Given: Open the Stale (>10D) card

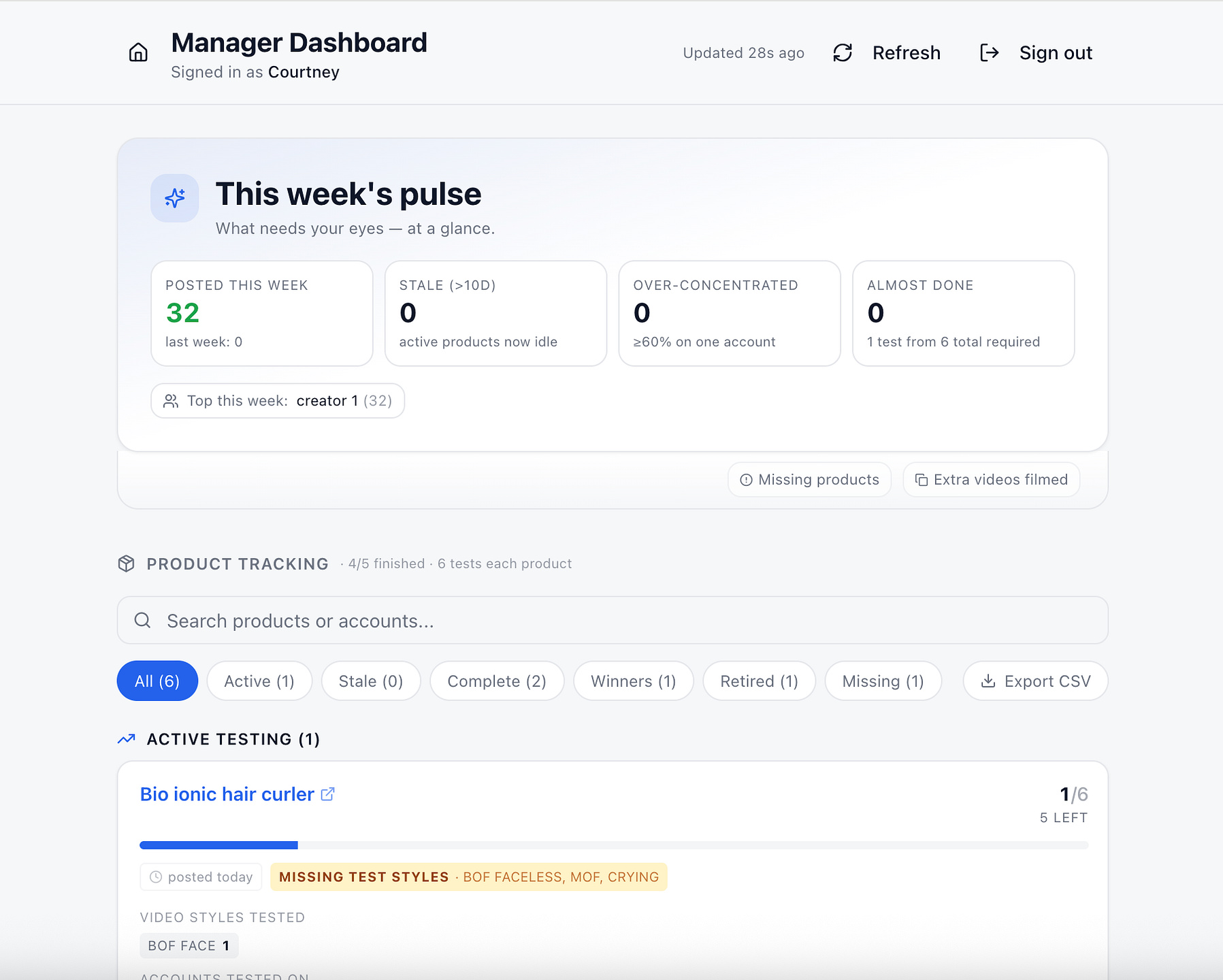Looking at the screenshot, I should pos(495,313).
